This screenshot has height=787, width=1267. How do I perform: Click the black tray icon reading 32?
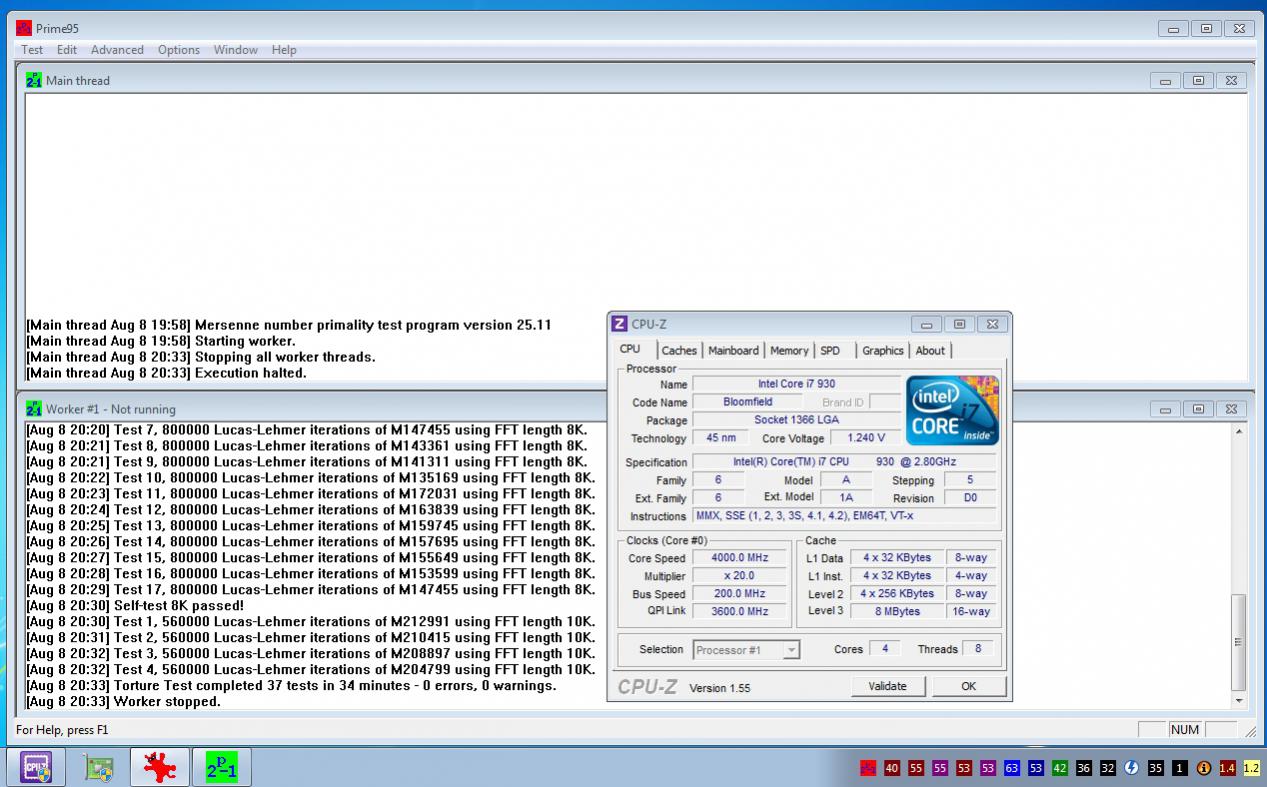click(x=1108, y=768)
